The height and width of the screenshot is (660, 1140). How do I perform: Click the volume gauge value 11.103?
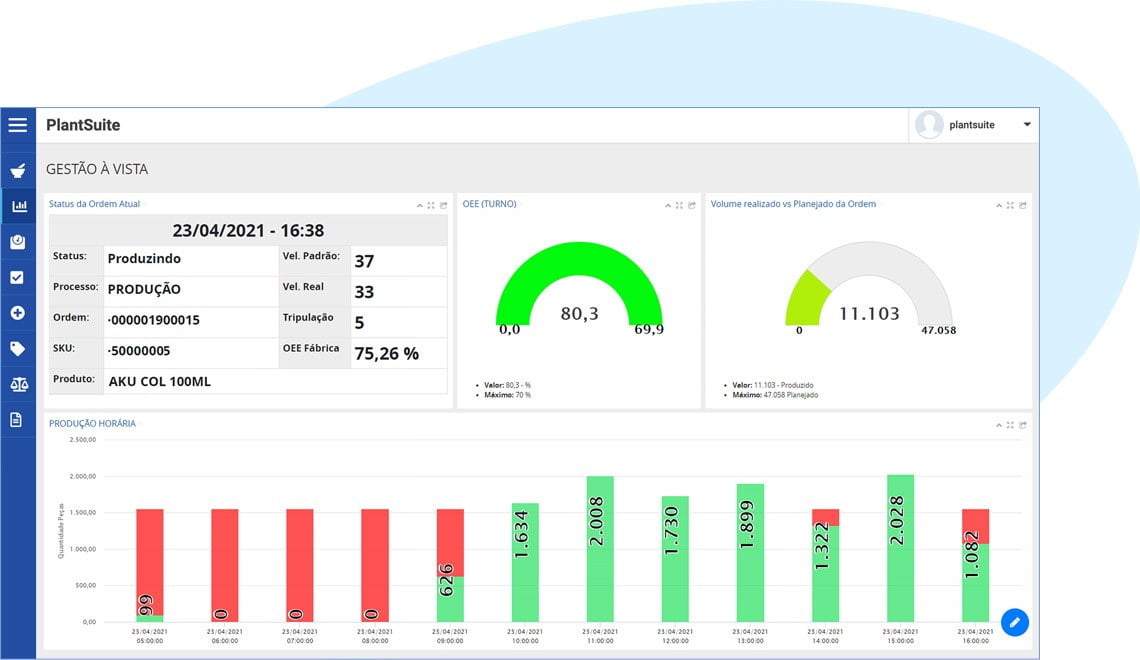[869, 313]
